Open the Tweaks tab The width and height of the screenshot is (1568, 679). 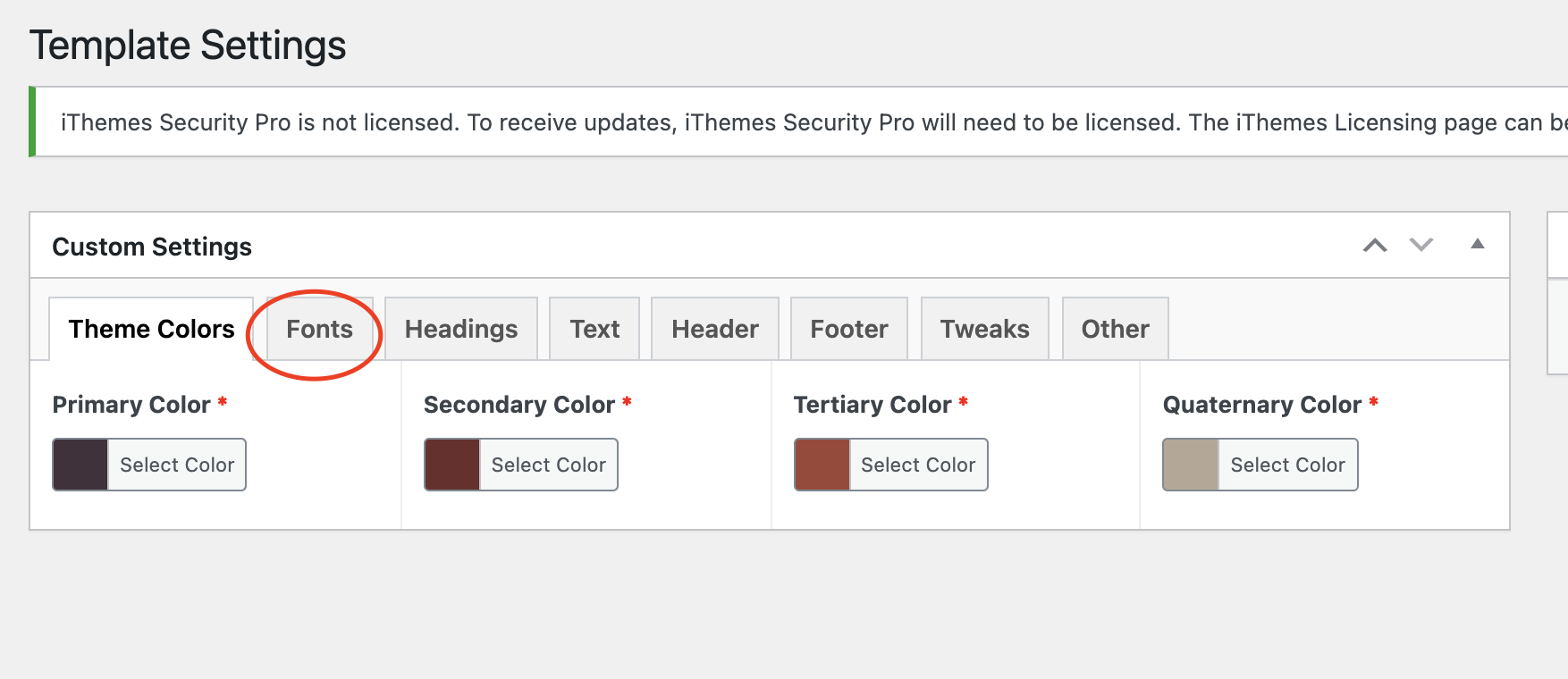pos(984,329)
